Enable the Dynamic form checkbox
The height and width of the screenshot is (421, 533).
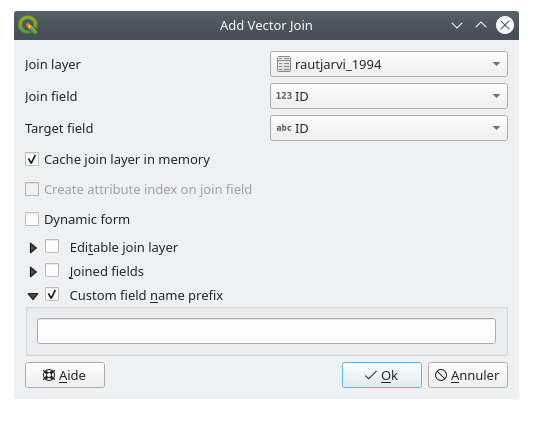(32, 219)
